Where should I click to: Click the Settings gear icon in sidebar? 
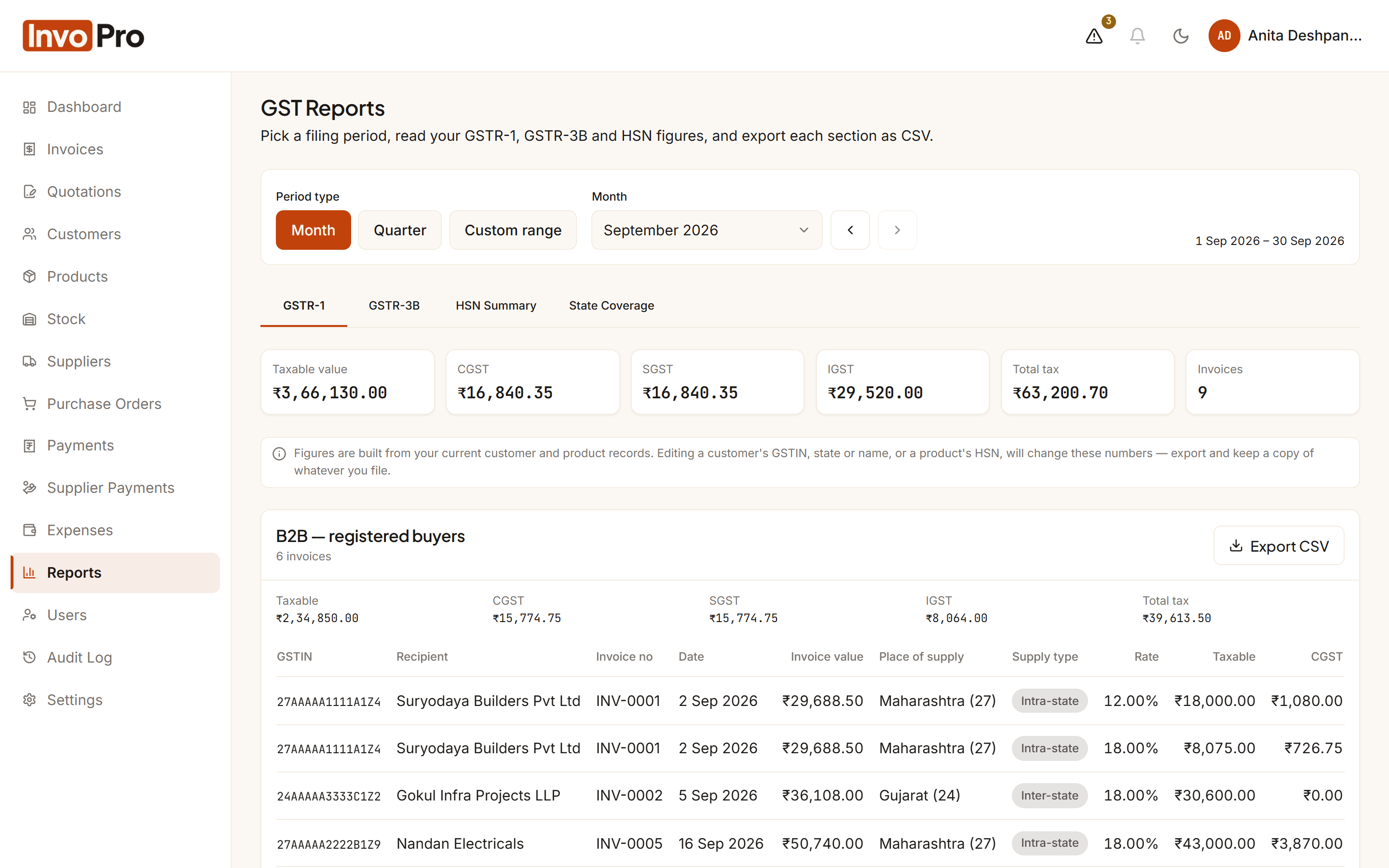tap(29, 700)
